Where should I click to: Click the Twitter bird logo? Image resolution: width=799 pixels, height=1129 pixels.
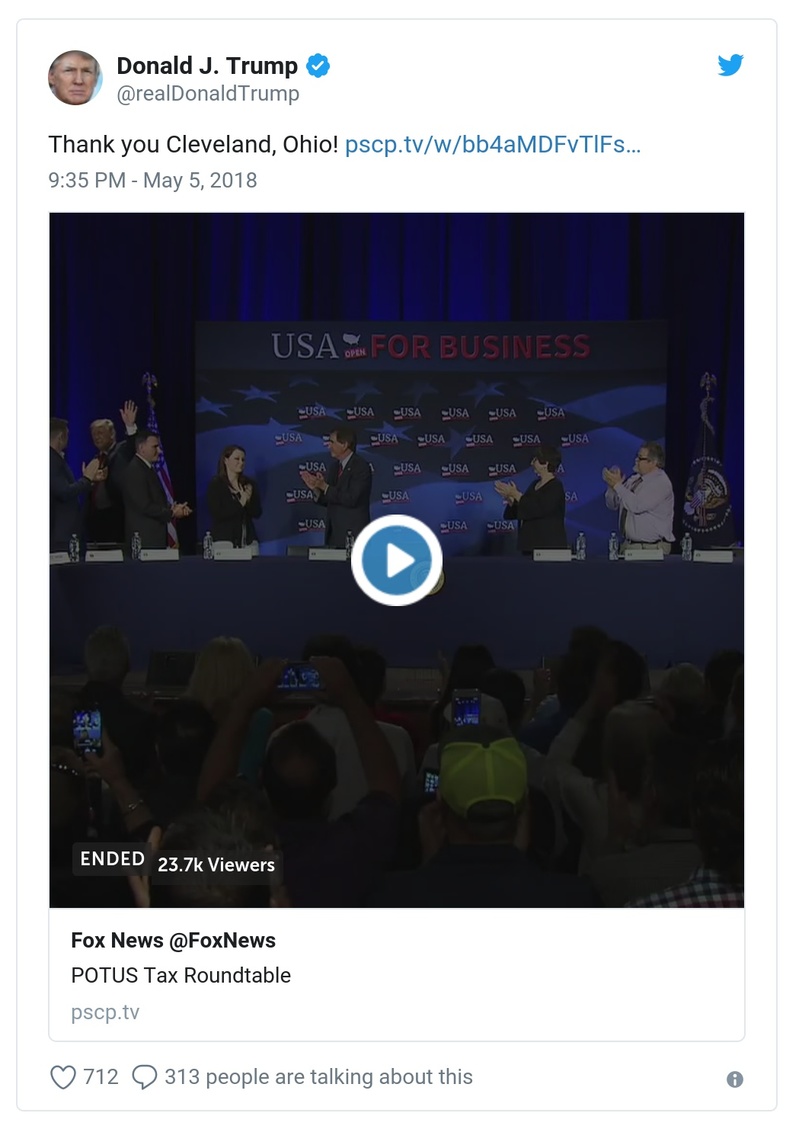point(731,64)
